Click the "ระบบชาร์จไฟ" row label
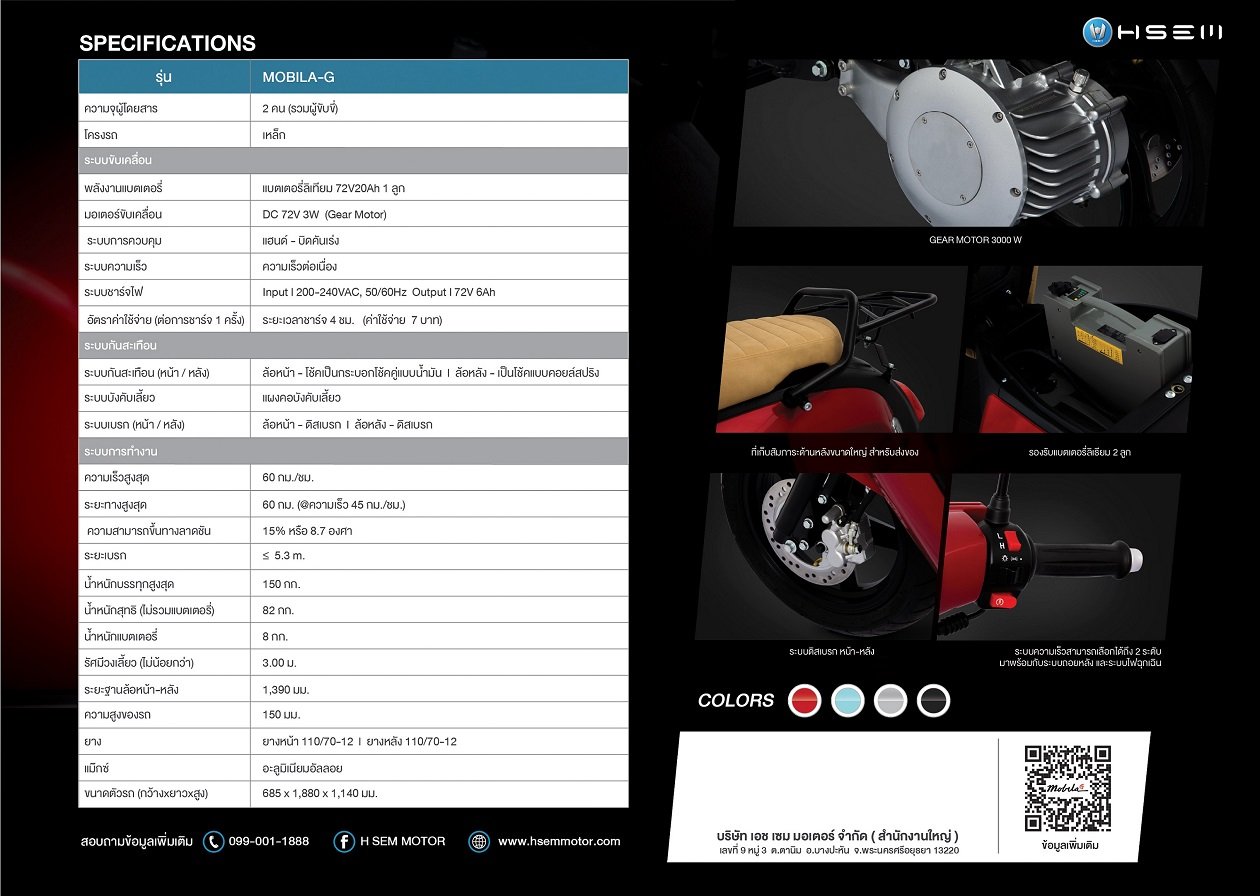This screenshot has height=896, width=1260. [x=116, y=293]
